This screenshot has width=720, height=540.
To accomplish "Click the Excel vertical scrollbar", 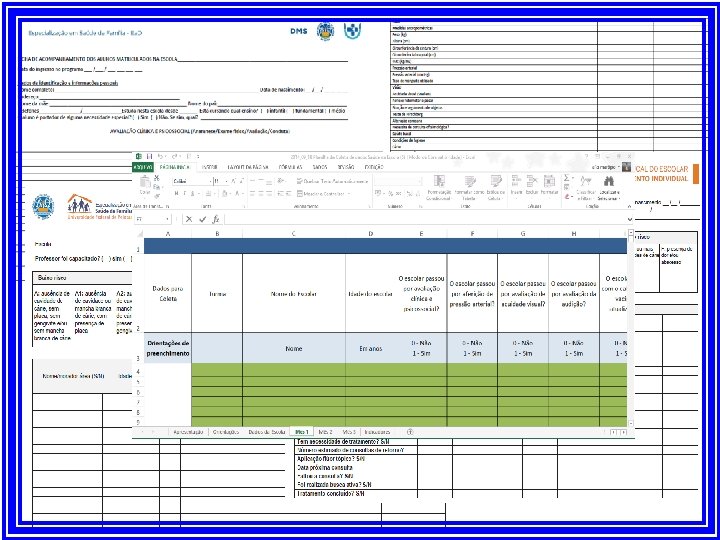I will (x=630, y=327).
